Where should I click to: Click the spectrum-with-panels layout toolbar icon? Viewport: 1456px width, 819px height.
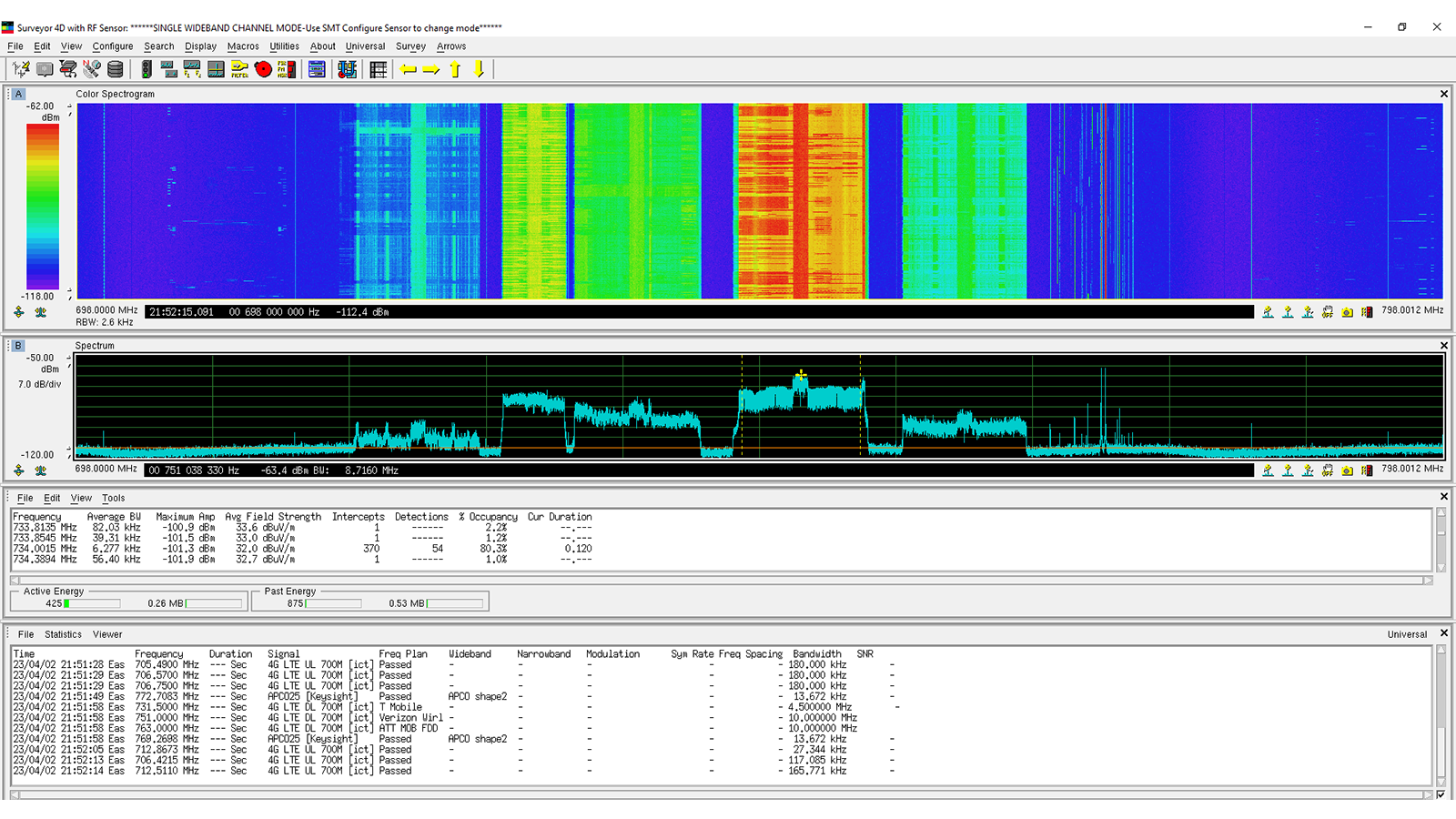168,69
